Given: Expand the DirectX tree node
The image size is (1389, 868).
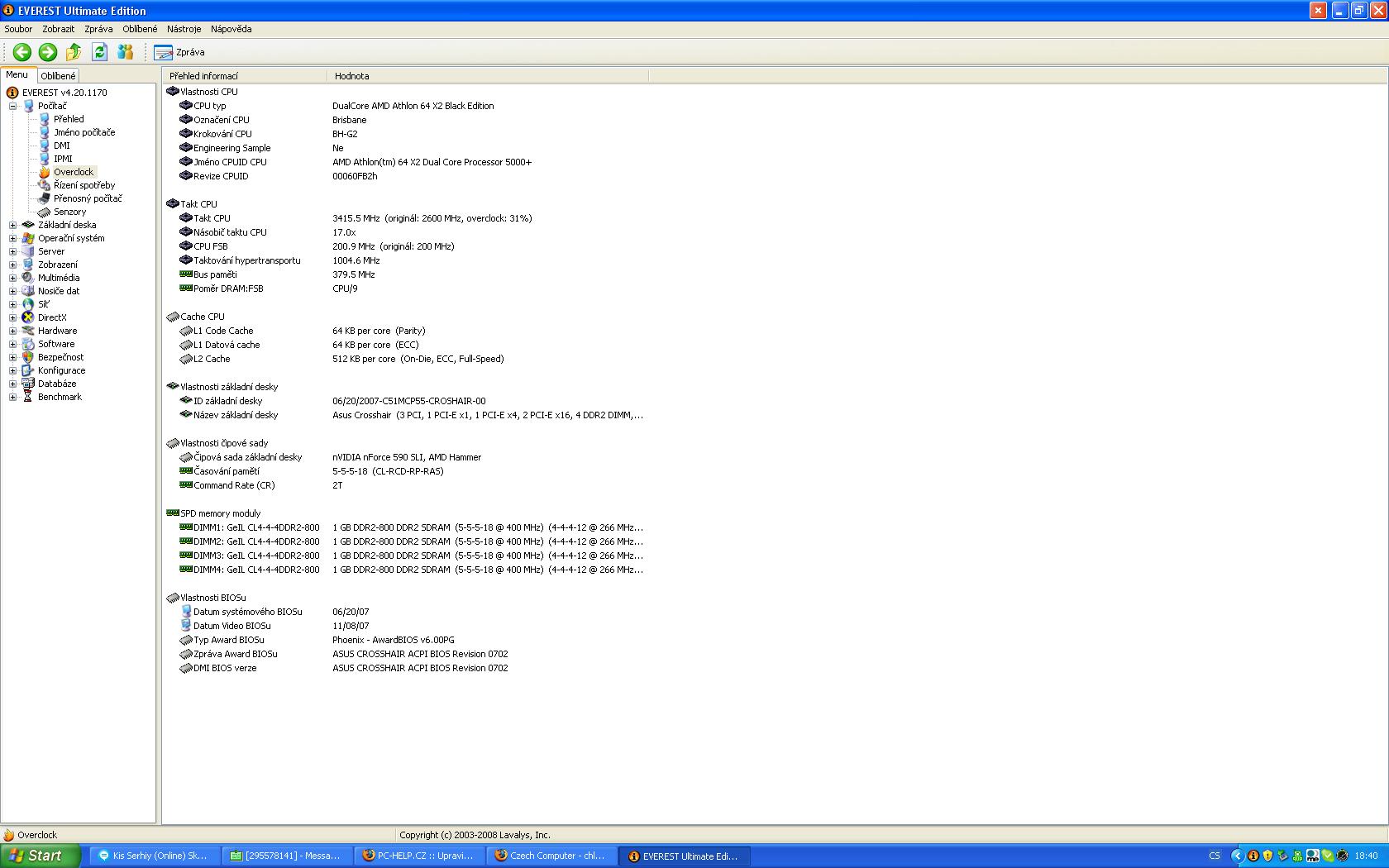Looking at the screenshot, I should pos(12,317).
